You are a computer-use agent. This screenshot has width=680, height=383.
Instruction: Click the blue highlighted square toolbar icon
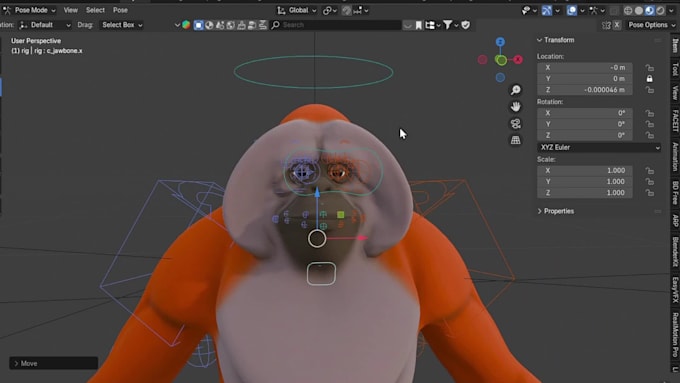pyautogui.click(x=199, y=25)
